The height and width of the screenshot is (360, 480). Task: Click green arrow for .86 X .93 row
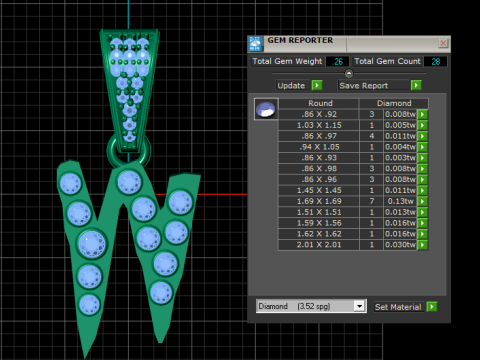[422, 158]
